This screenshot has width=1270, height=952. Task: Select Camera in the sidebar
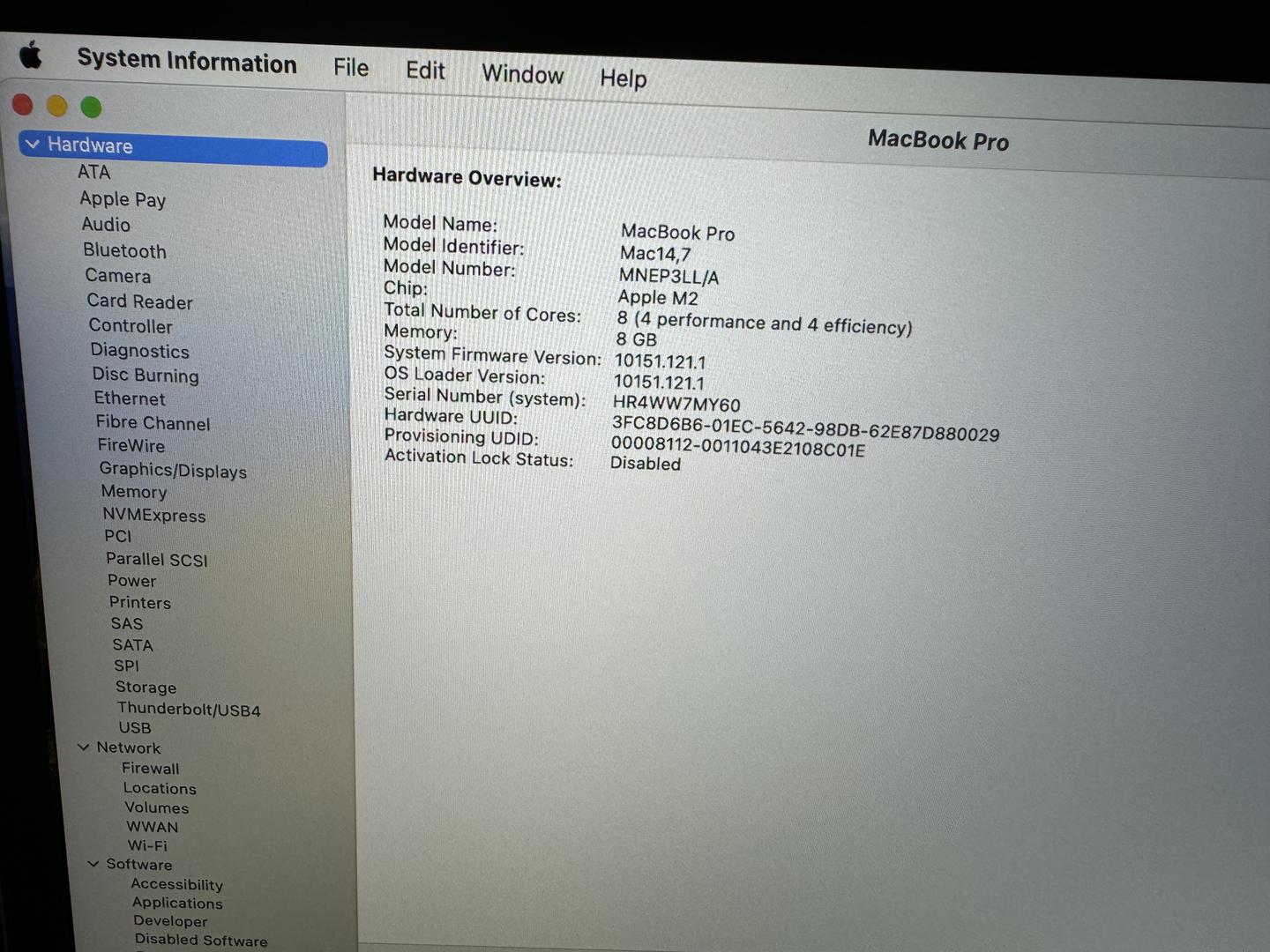point(117,276)
